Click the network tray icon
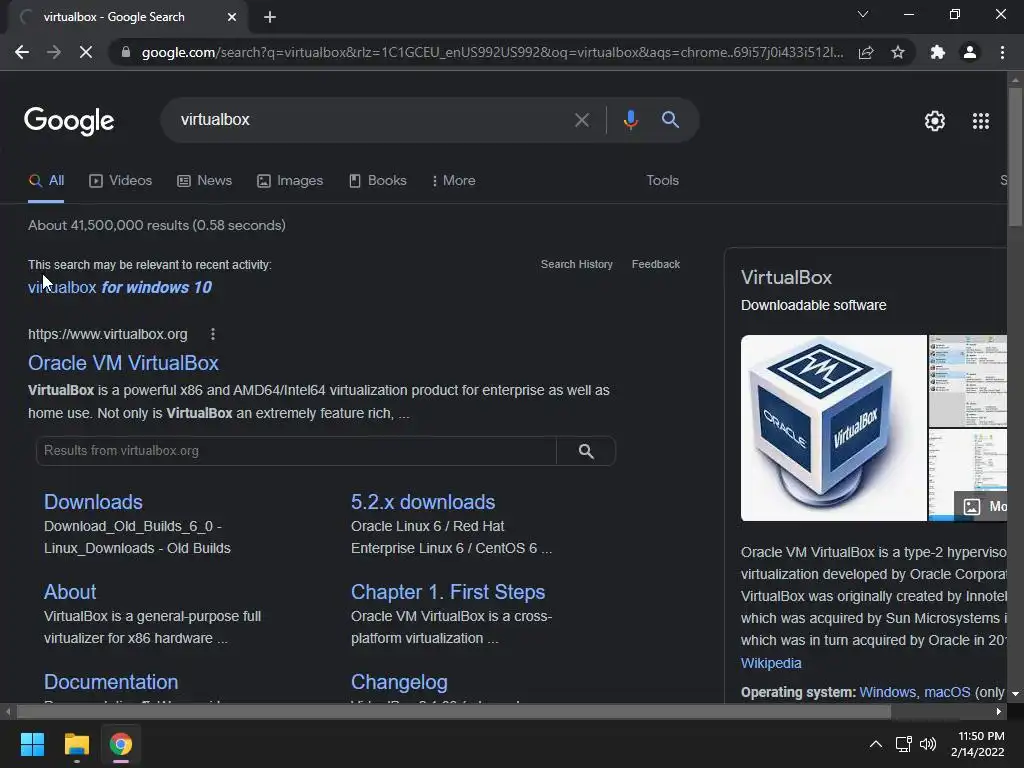 pyautogui.click(x=903, y=744)
